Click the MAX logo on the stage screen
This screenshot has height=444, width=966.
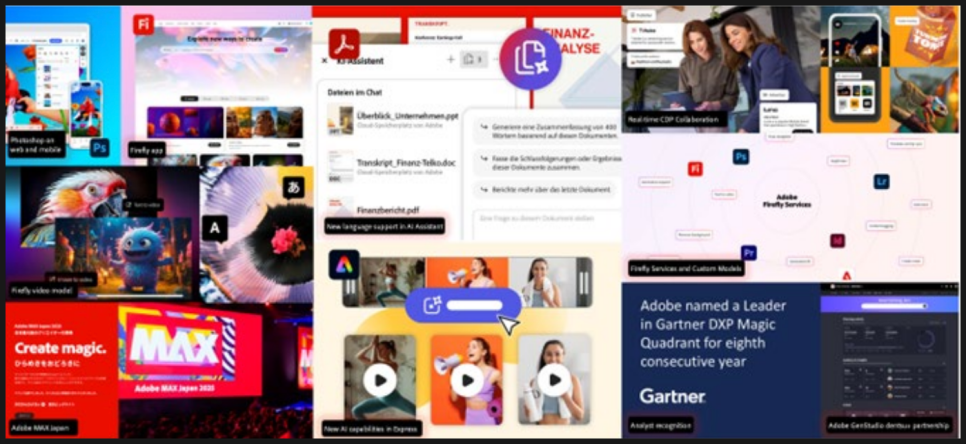[x=176, y=347]
